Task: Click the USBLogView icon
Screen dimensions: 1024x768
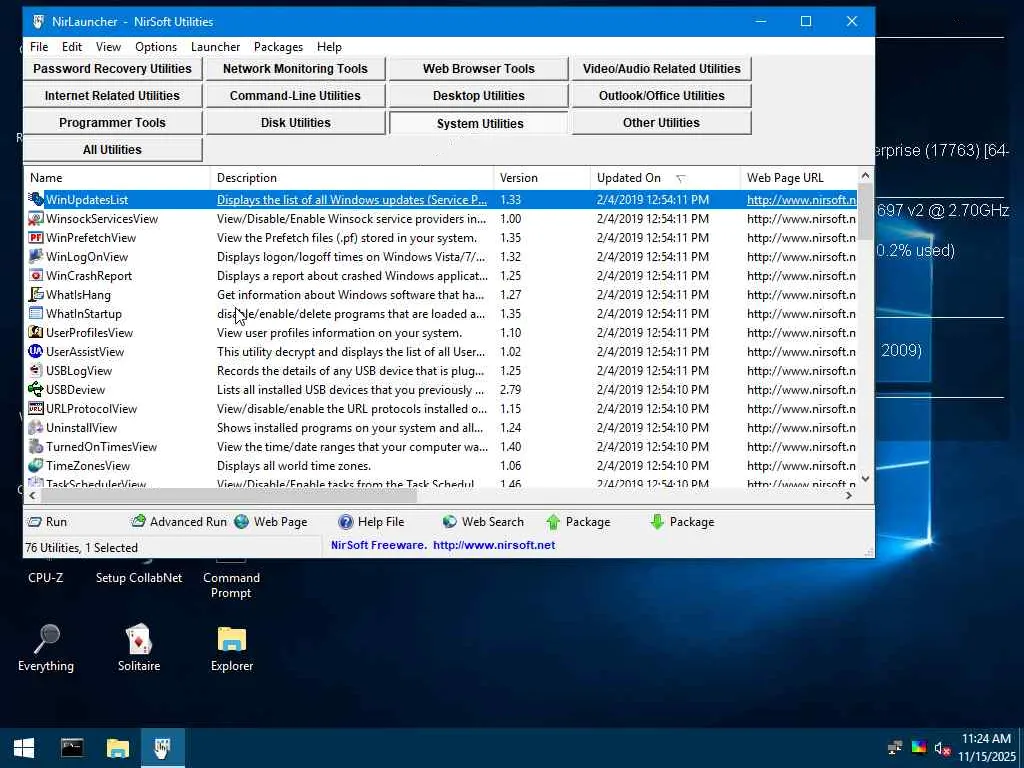Action: [36, 370]
